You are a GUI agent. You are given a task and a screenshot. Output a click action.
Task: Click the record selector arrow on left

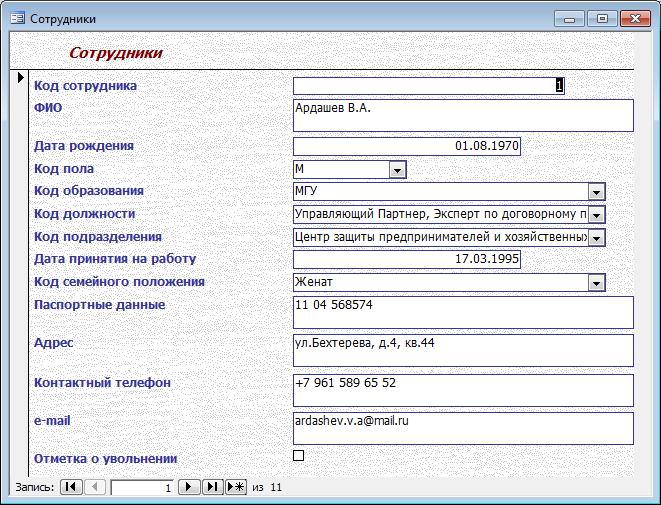click(20, 77)
